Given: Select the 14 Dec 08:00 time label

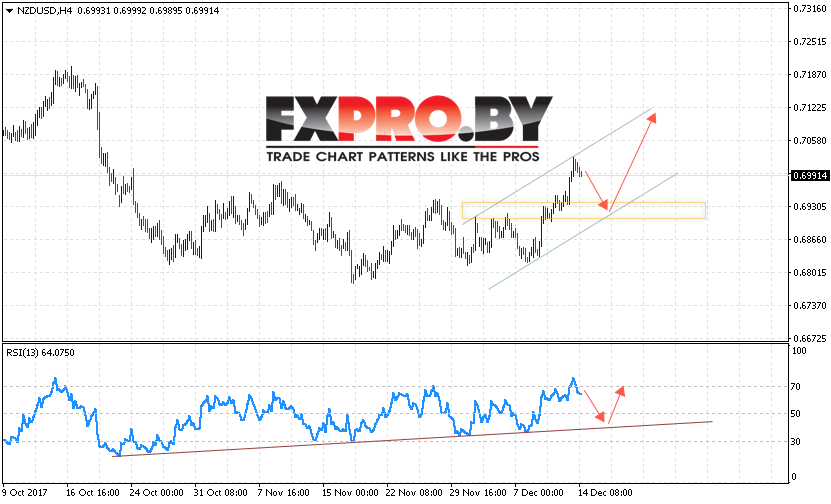Looking at the screenshot, I should [x=605, y=493].
